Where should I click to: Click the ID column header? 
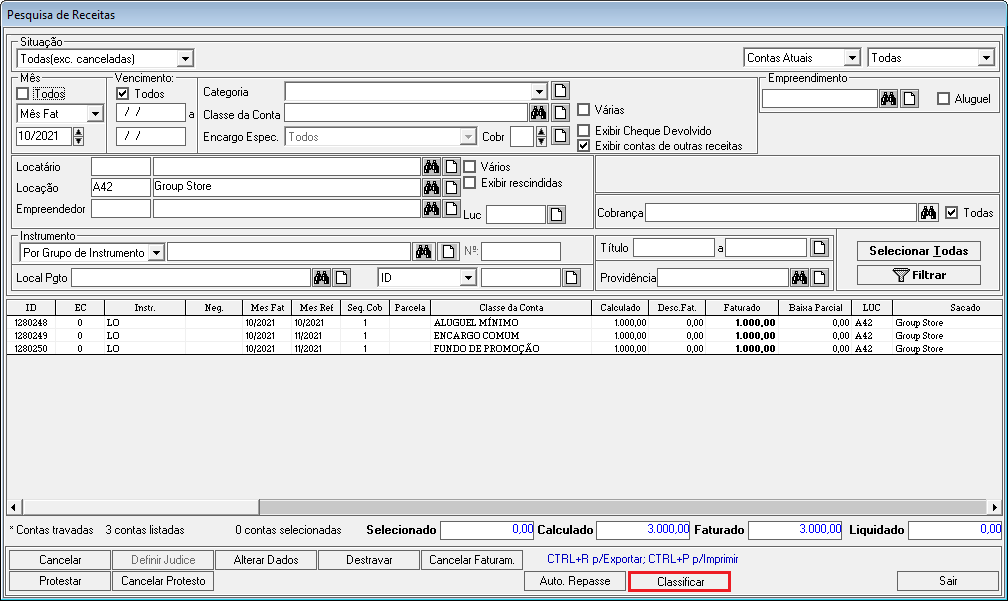[x=31, y=308]
